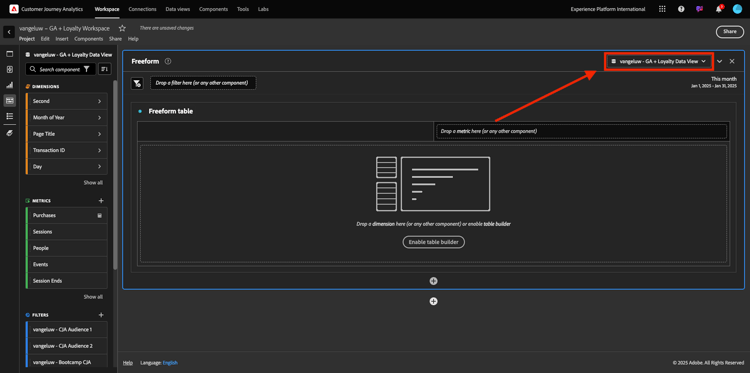Screen dimensions: 750x373
Task: Show all dimensions
Action: pos(93,183)
